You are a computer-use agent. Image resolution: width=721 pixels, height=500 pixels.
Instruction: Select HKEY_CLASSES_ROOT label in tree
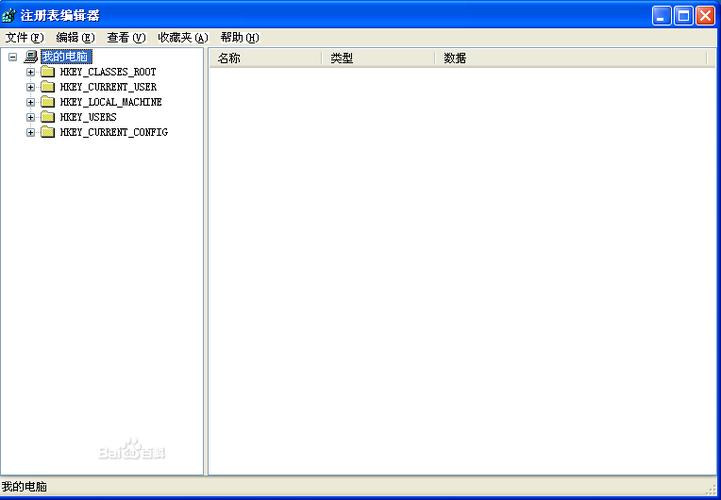(x=108, y=72)
